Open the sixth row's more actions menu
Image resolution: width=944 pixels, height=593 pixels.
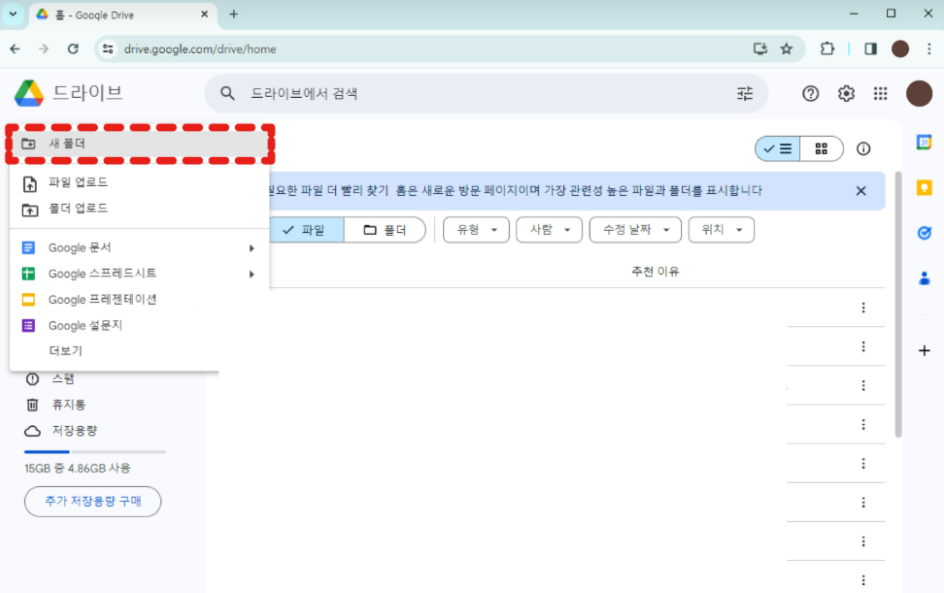click(863, 503)
